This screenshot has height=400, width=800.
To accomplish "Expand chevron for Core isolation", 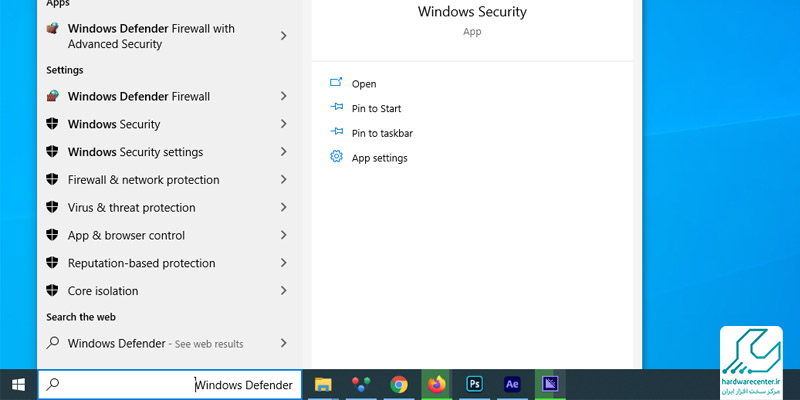I will [x=284, y=290].
